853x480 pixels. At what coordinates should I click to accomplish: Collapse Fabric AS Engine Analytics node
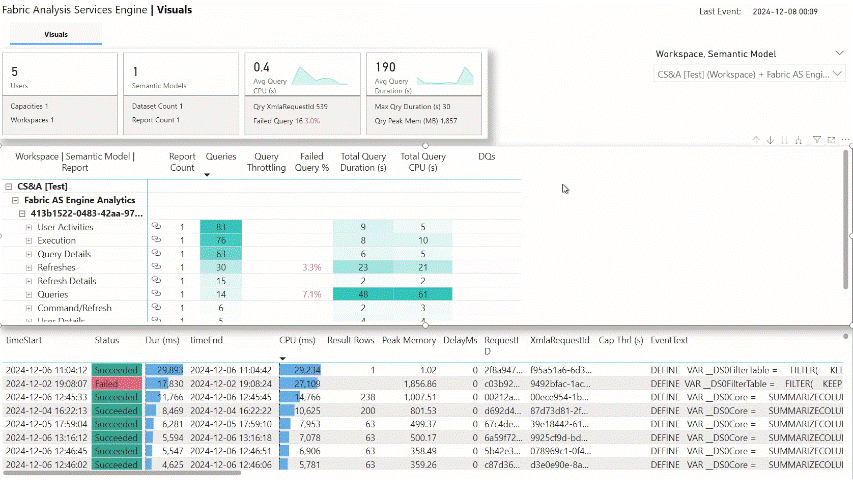coord(16,200)
